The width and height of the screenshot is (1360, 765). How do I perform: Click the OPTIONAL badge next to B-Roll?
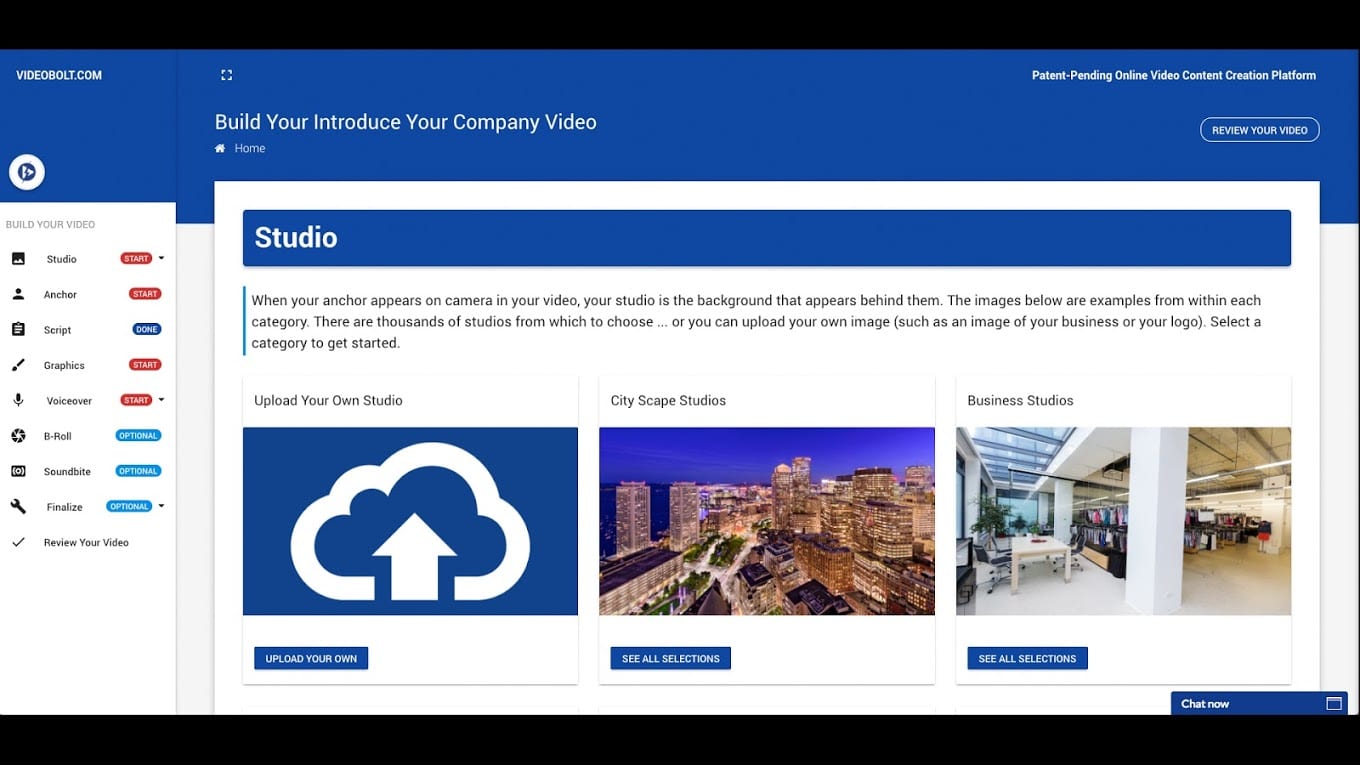(x=138, y=436)
